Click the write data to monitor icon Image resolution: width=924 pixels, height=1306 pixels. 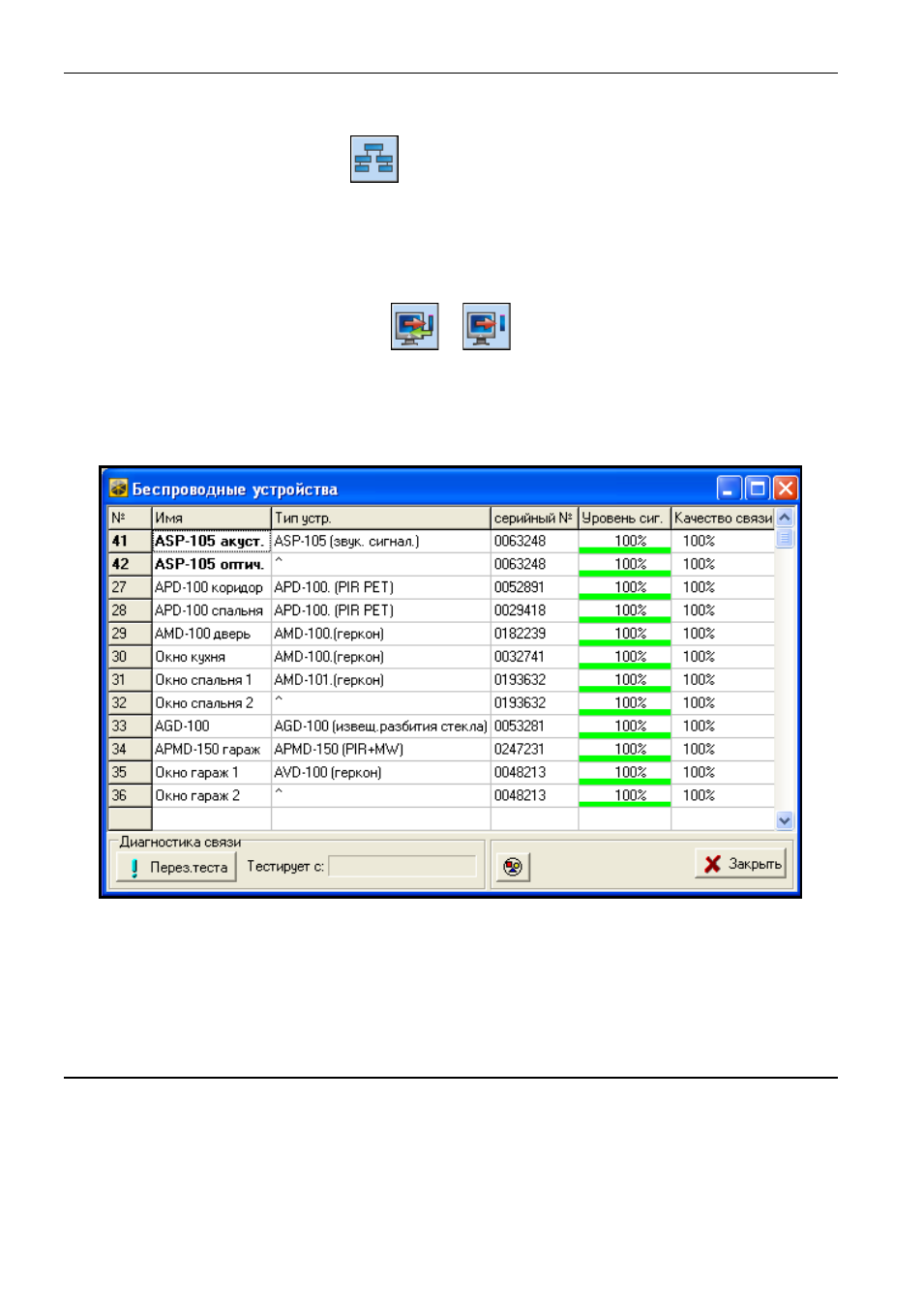[x=486, y=326]
